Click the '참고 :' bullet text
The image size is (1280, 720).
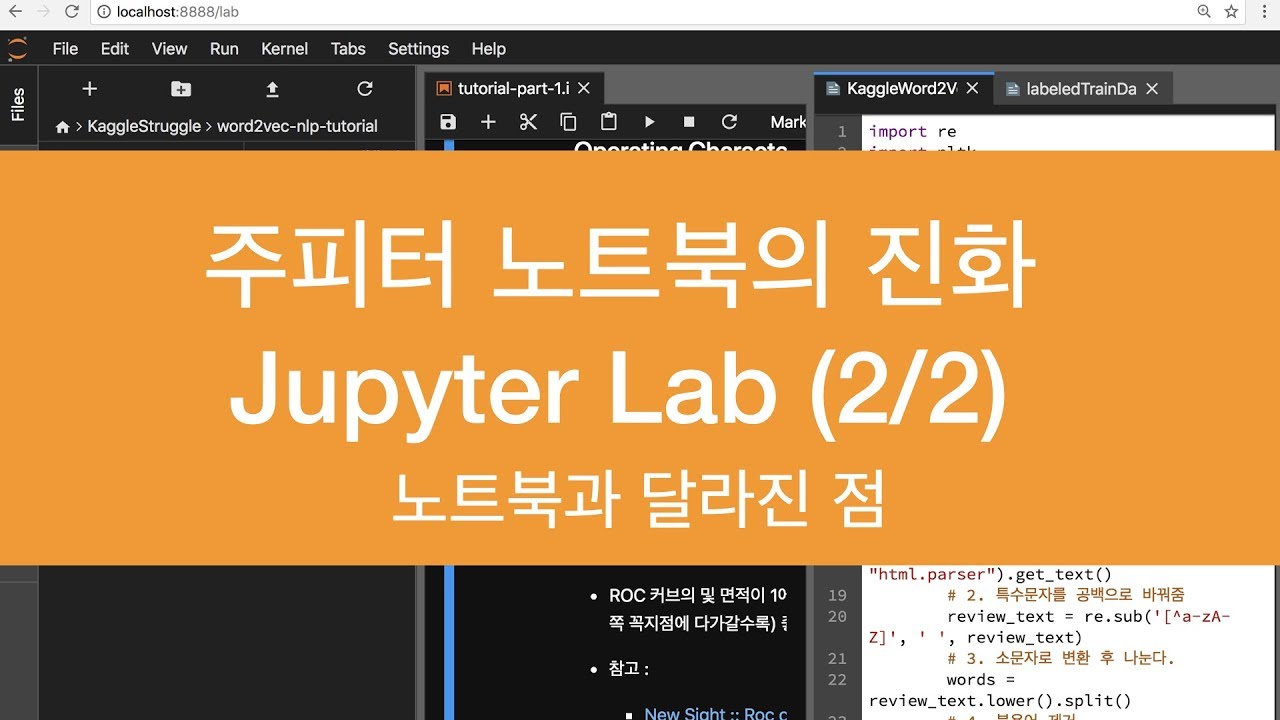[627, 668]
